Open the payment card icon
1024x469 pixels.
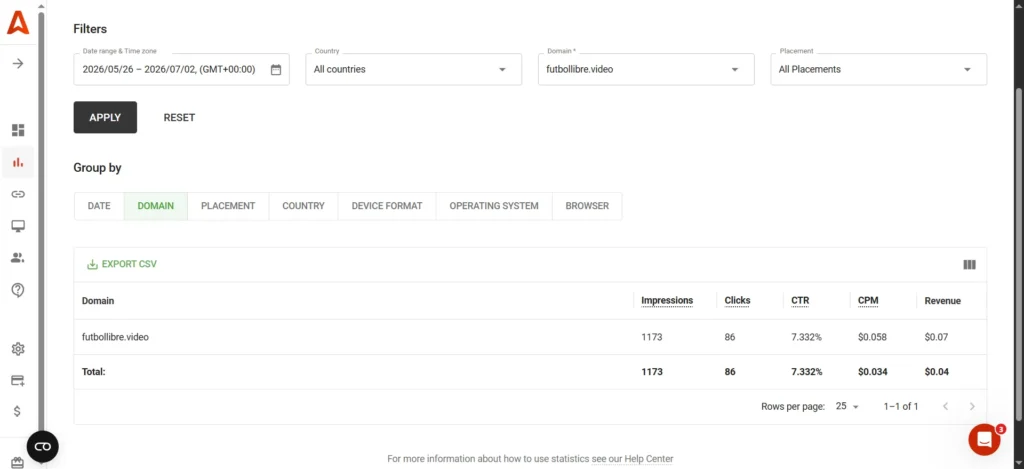pos(18,380)
